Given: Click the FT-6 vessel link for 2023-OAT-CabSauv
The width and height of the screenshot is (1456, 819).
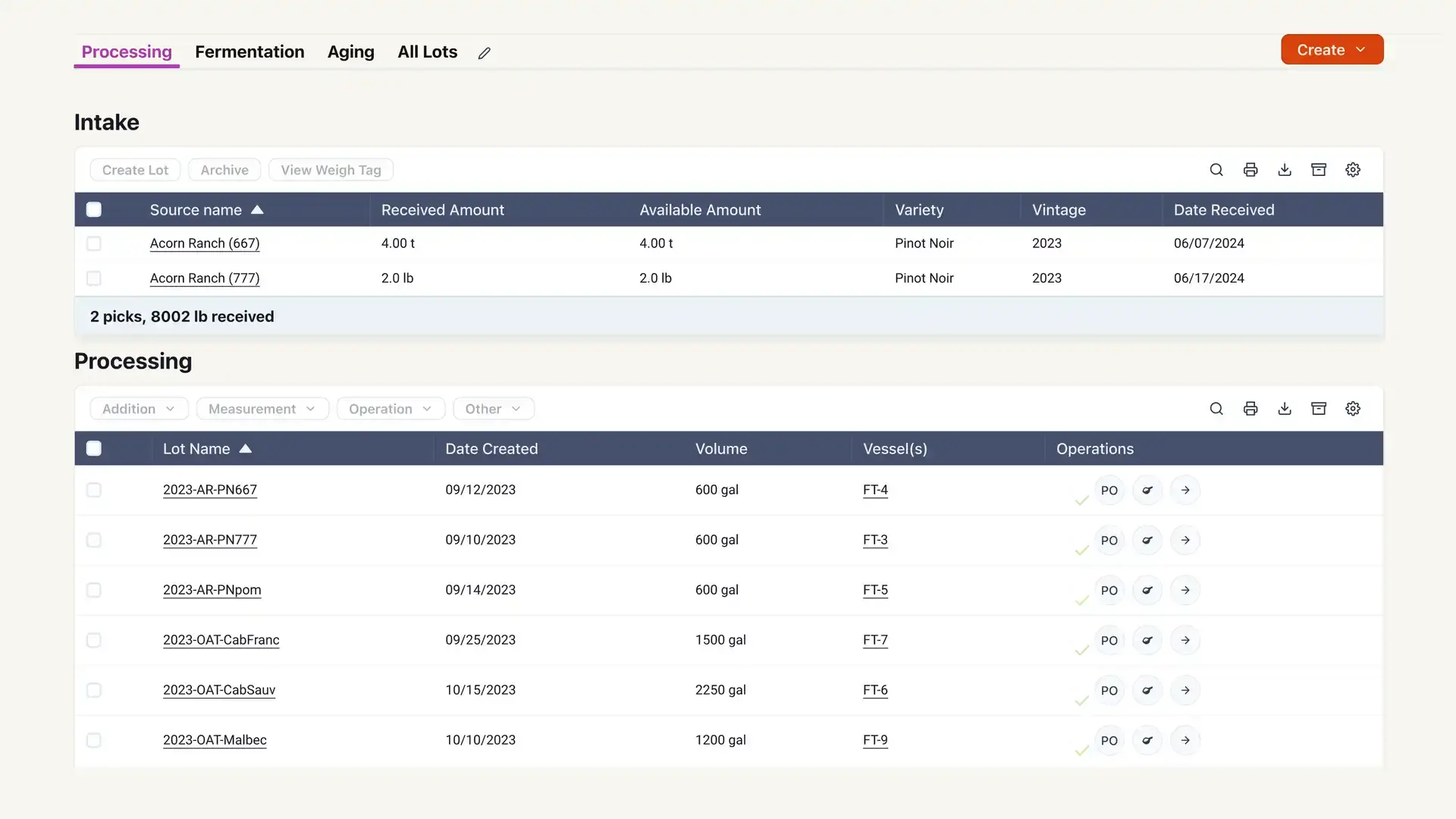Looking at the screenshot, I should (x=875, y=690).
